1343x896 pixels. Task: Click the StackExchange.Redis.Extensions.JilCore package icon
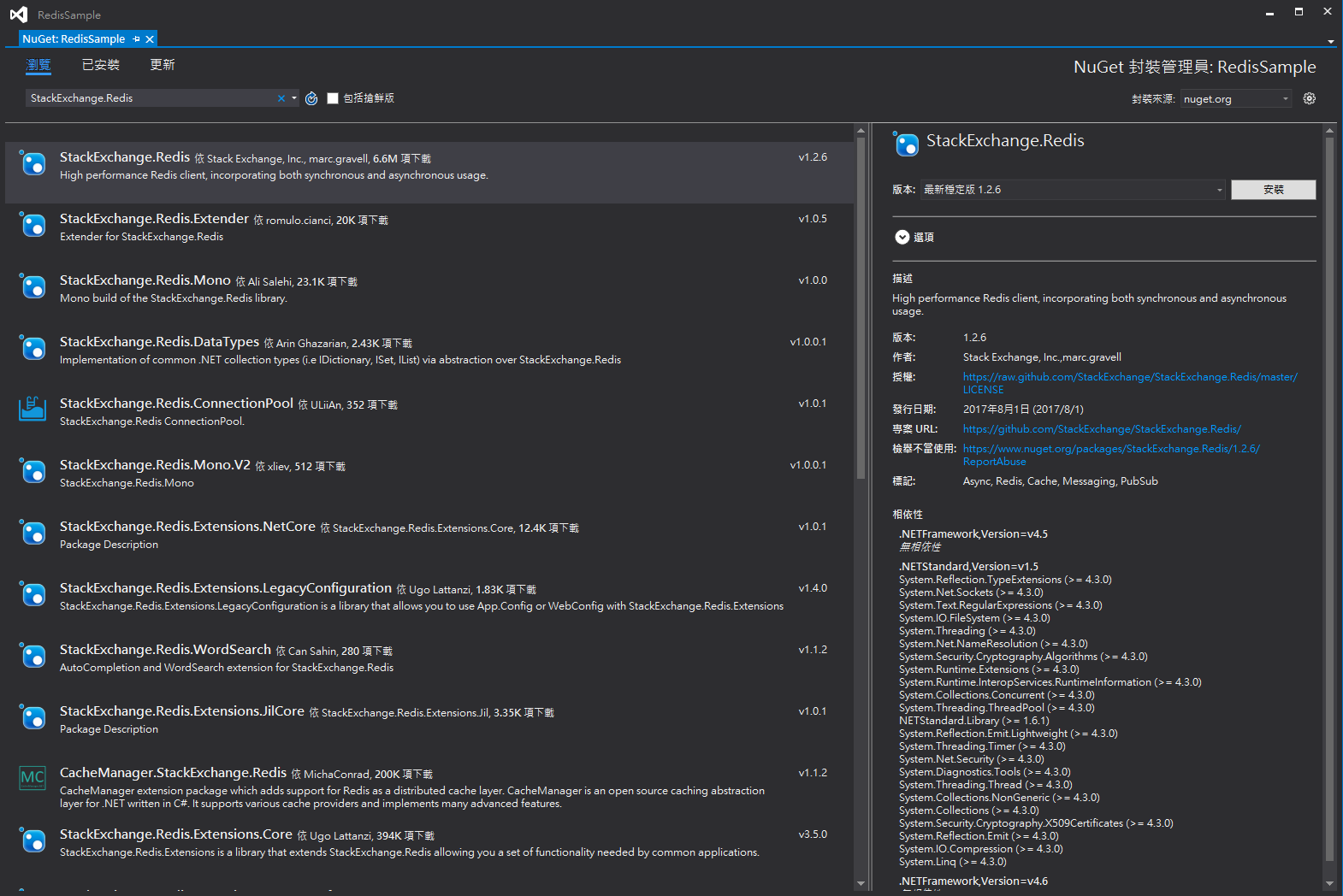[x=33, y=716]
